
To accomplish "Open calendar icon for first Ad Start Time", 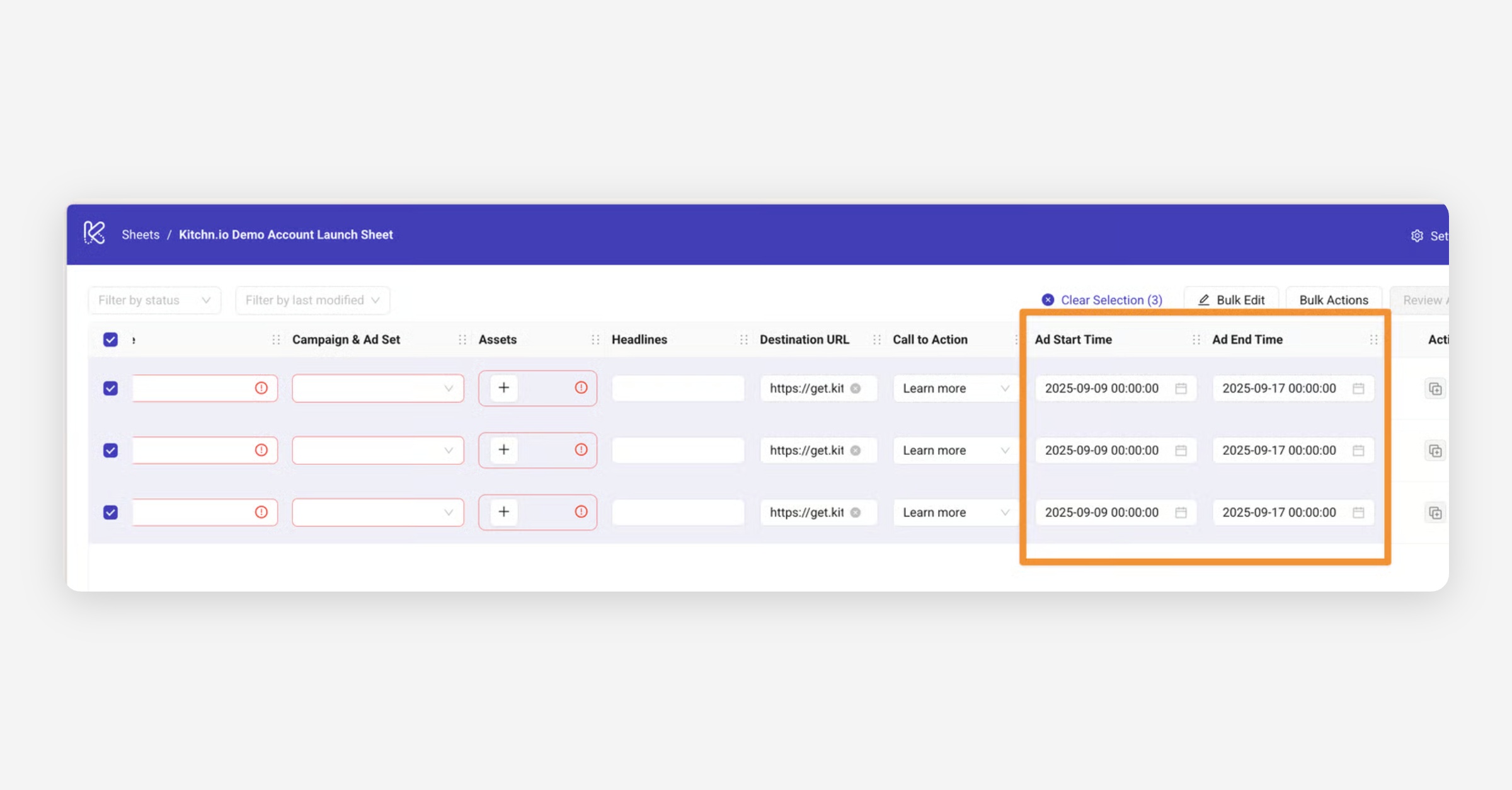I will pyautogui.click(x=1181, y=389).
